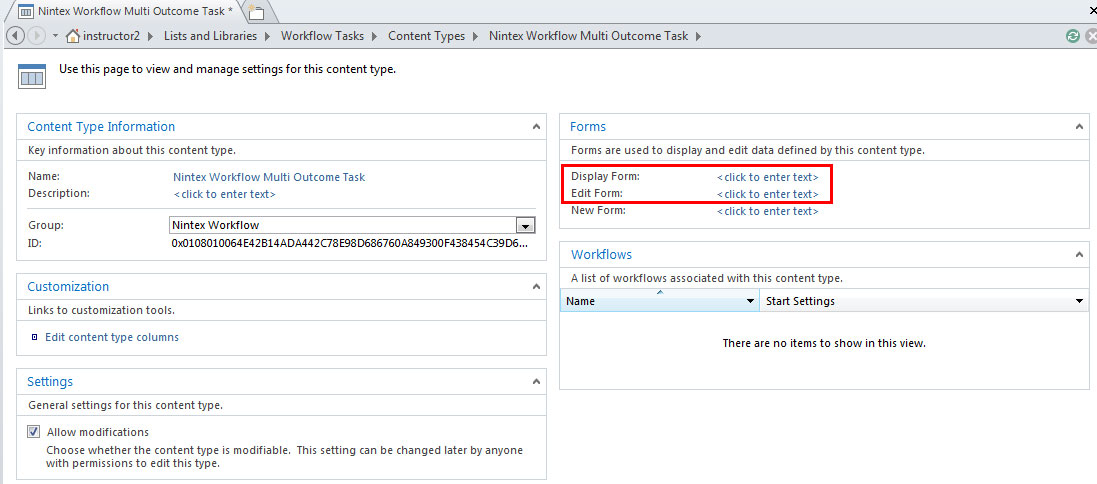
Task: Collapse the Forms section
Action: [1079, 127]
